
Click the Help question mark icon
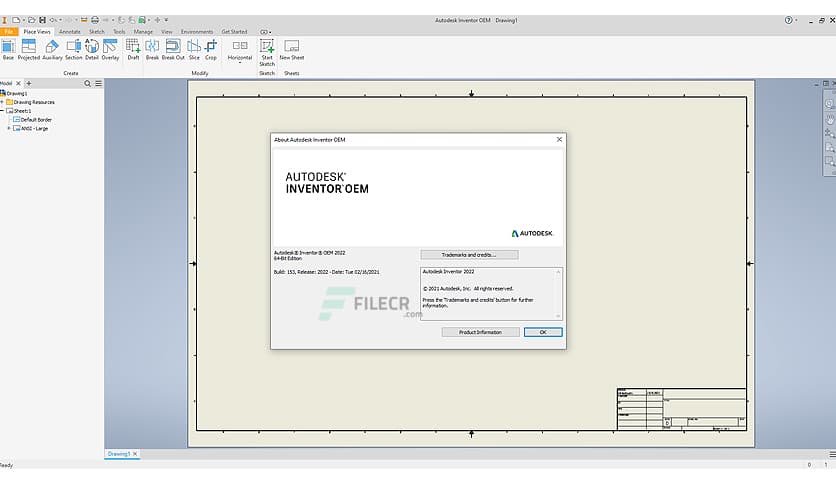[x=789, y=20]
